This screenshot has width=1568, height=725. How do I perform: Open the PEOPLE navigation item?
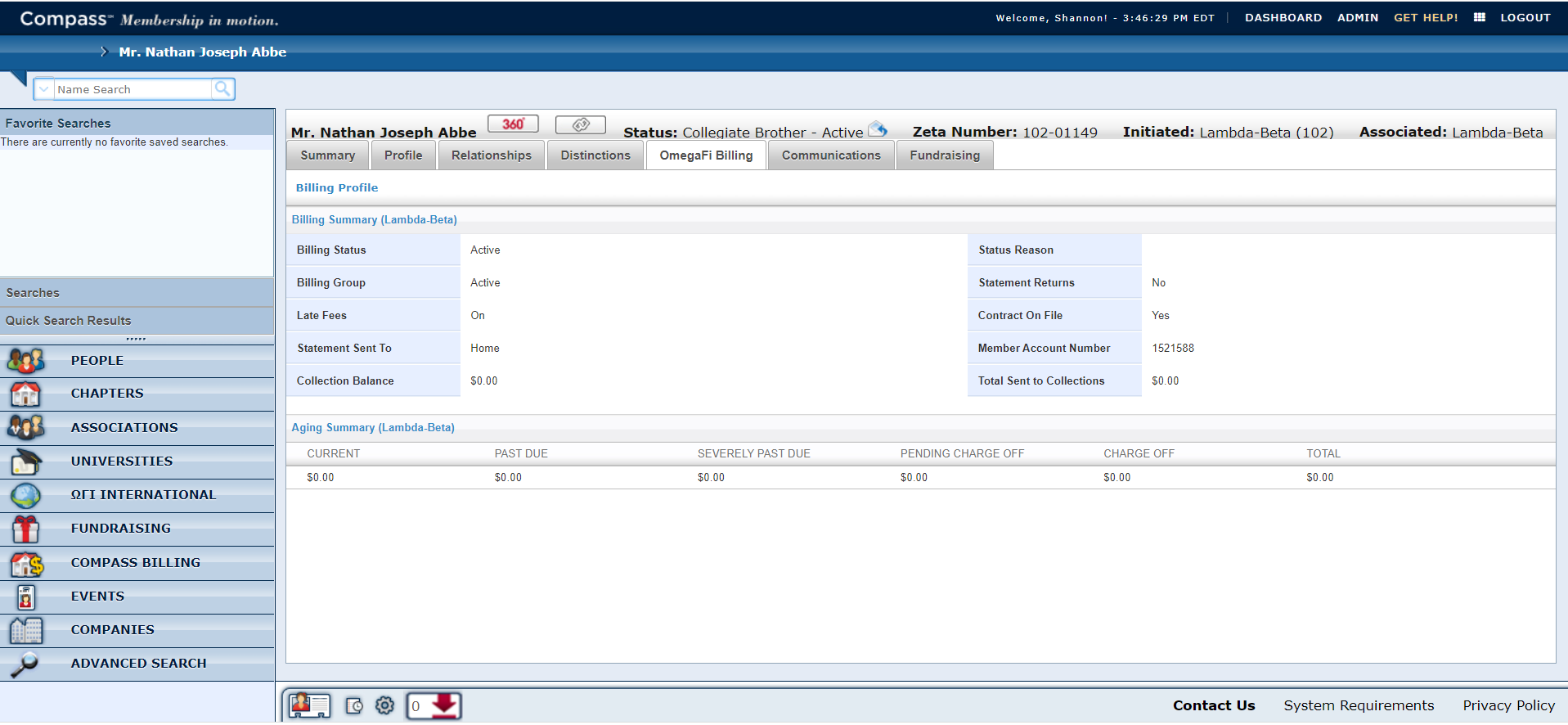[137, 360]
